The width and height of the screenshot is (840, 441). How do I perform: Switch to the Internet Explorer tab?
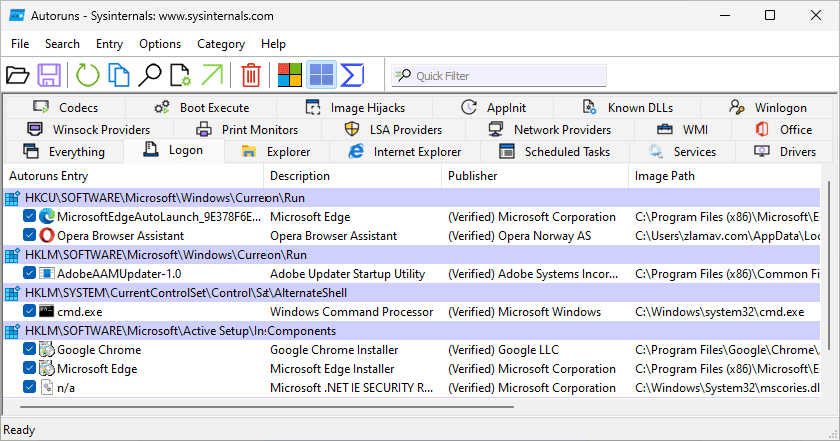[405, 152]
